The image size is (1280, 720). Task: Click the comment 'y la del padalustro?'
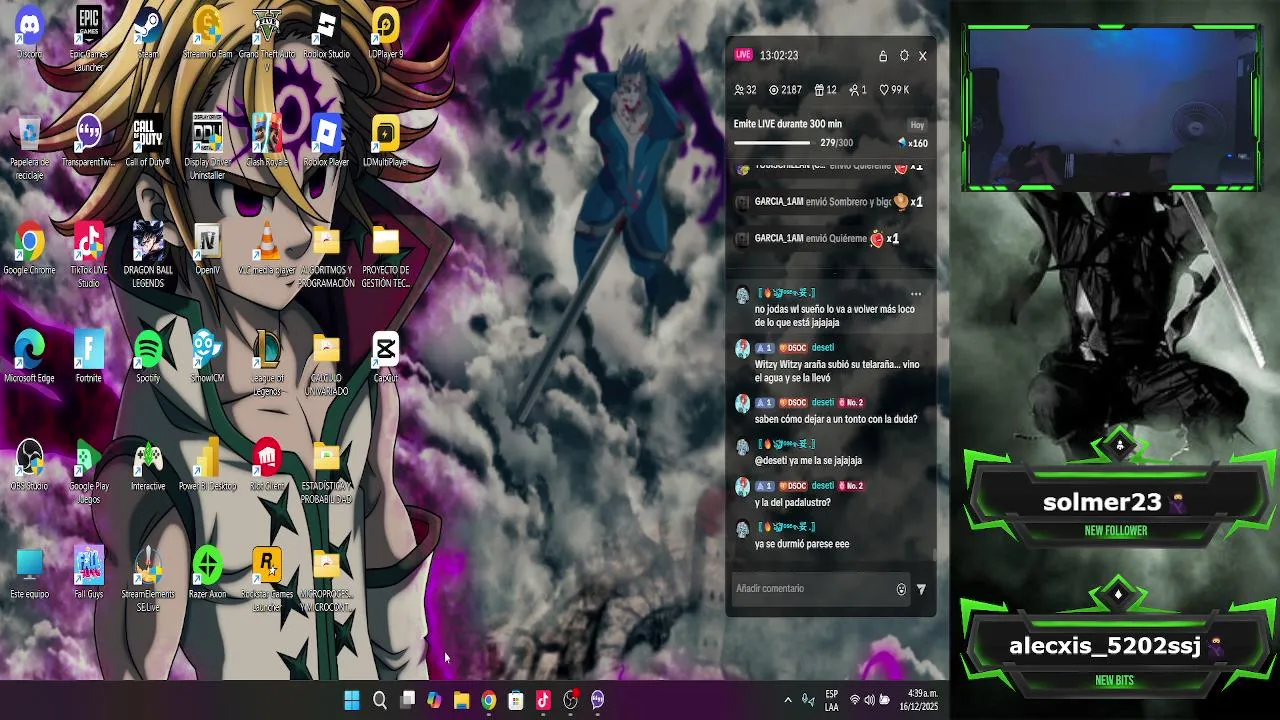pyautogui.click(x=793, y=503)
